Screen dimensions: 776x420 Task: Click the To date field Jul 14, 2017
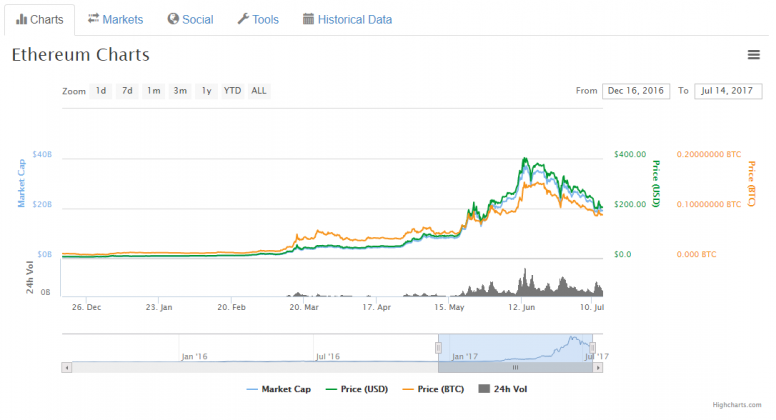pos(728,91)
